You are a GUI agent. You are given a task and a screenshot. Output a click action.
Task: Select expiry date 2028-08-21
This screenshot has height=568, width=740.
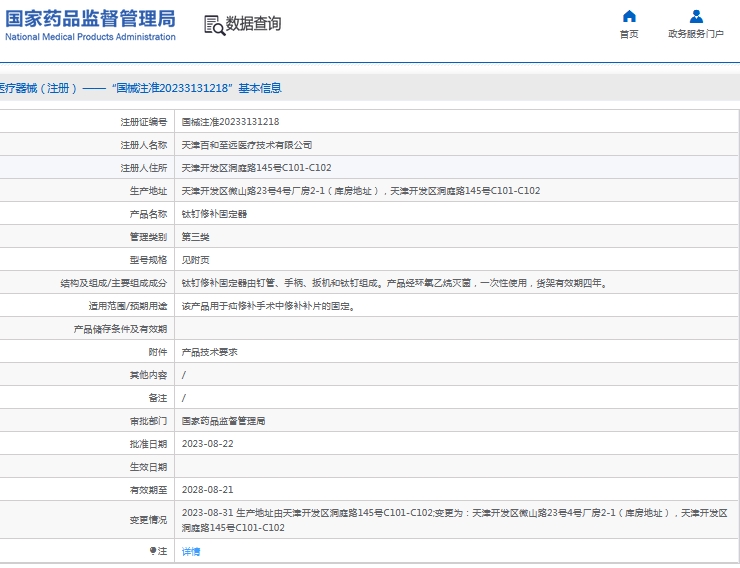pos(208,490)
